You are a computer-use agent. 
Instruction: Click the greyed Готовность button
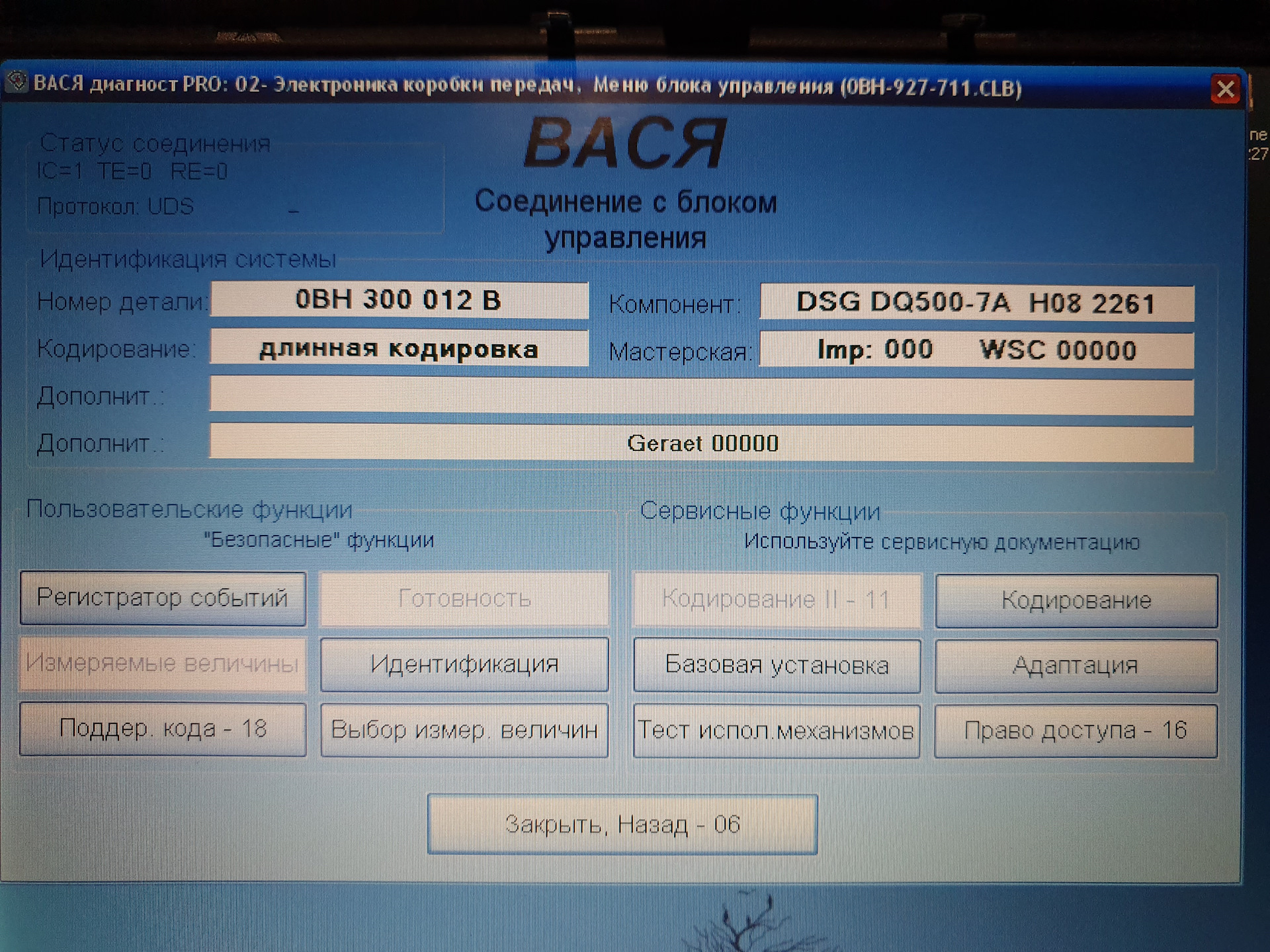pyautogui.click(x=464, y=599)
